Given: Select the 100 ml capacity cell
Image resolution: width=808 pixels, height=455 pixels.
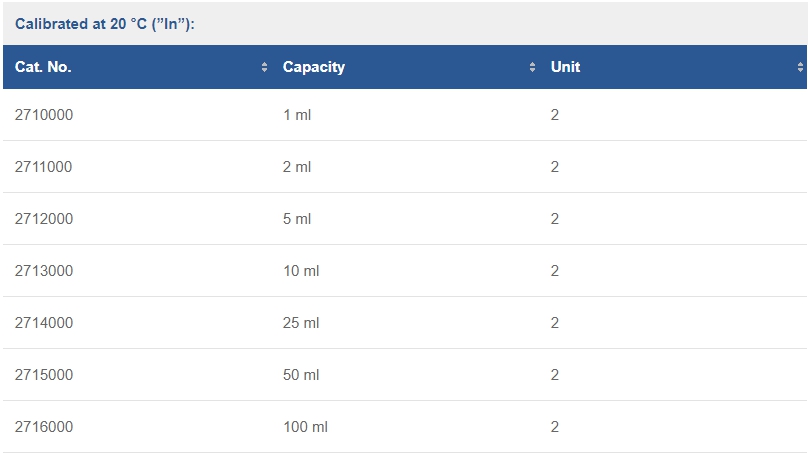Looking at the screenshot, I should pos(305,427).
